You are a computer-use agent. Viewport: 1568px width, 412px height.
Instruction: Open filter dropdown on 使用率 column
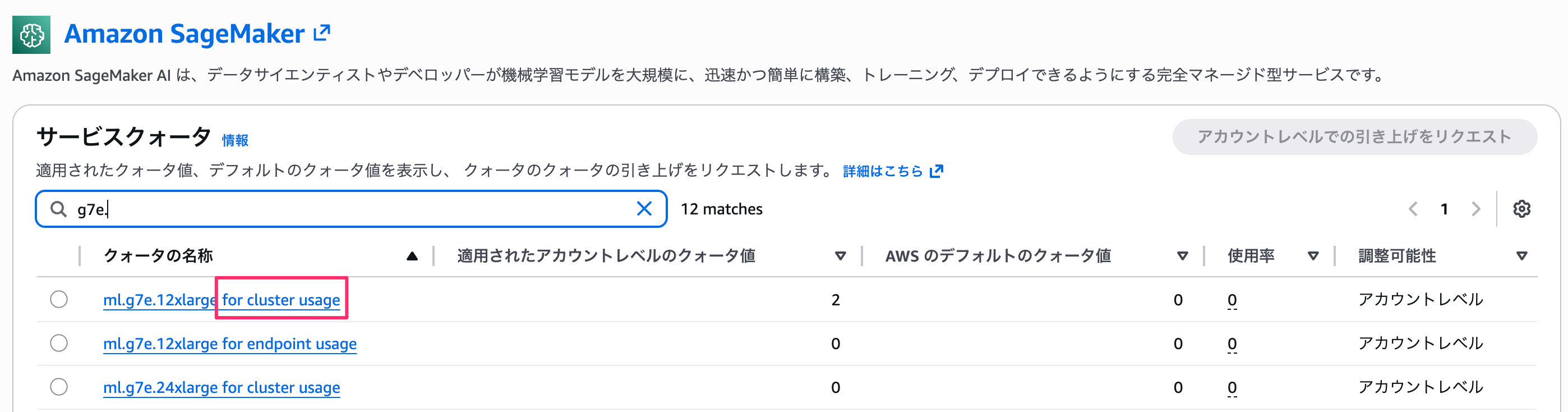tap(1314, 256)
